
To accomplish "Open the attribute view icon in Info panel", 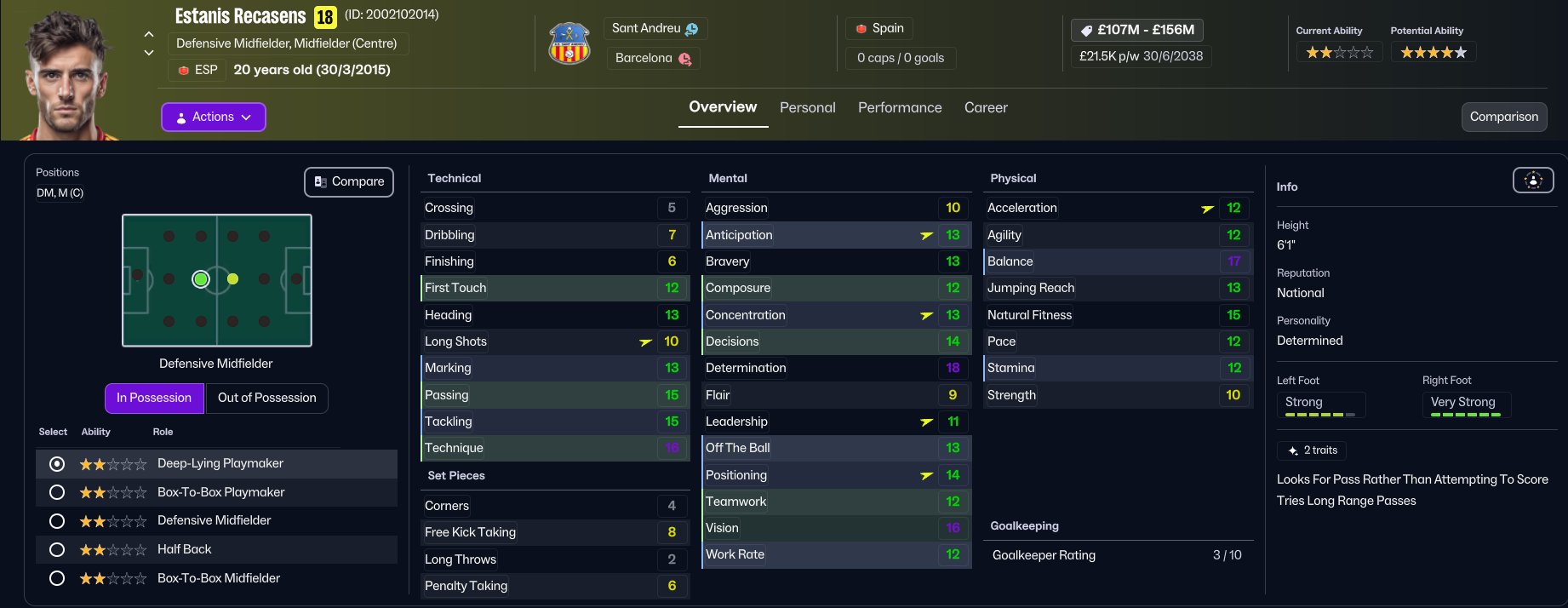I will (1532, 180).
